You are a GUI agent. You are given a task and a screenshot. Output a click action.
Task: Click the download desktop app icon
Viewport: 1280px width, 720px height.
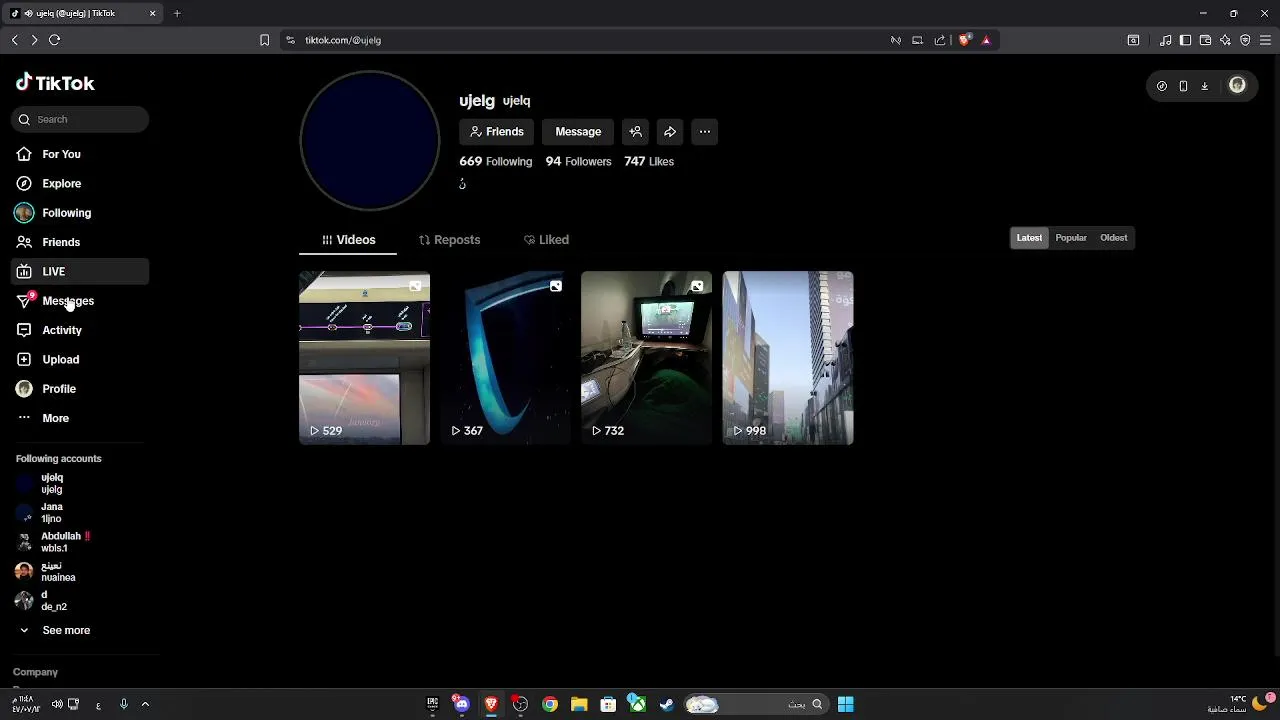[1204, 86]
